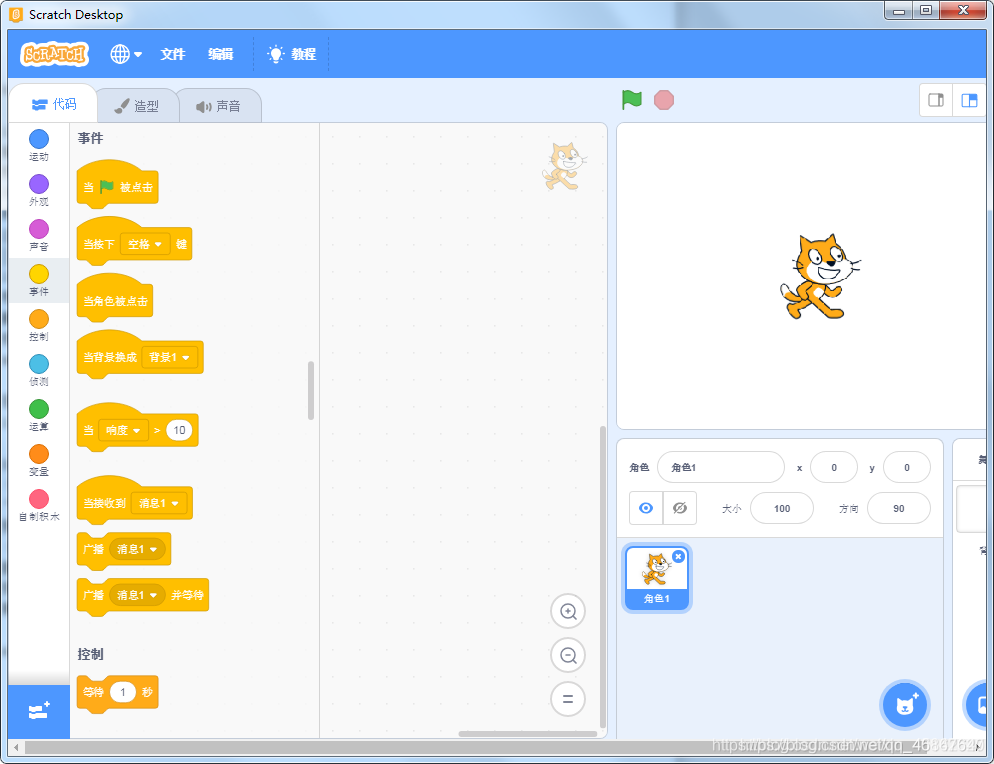
Task: Click the value 10 field
Action: tap(179, 430)
